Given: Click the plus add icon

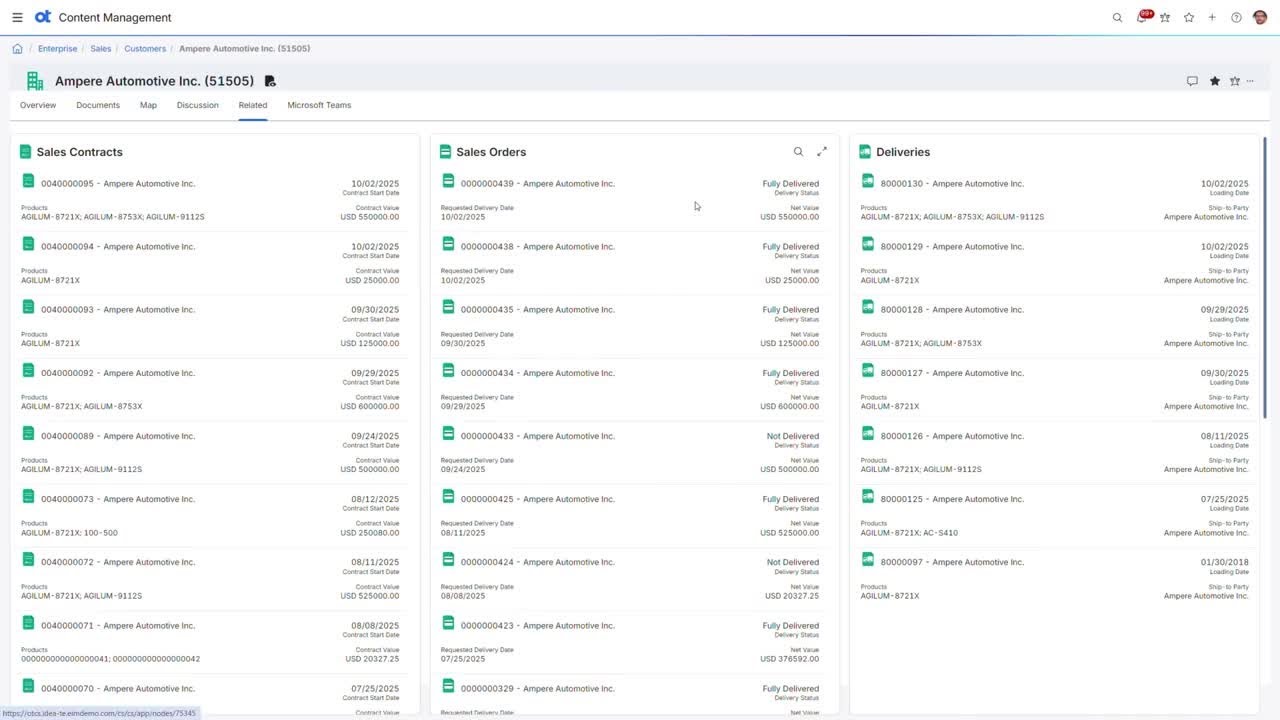Looking at the screenshot, I should [x=1212, y=17].
